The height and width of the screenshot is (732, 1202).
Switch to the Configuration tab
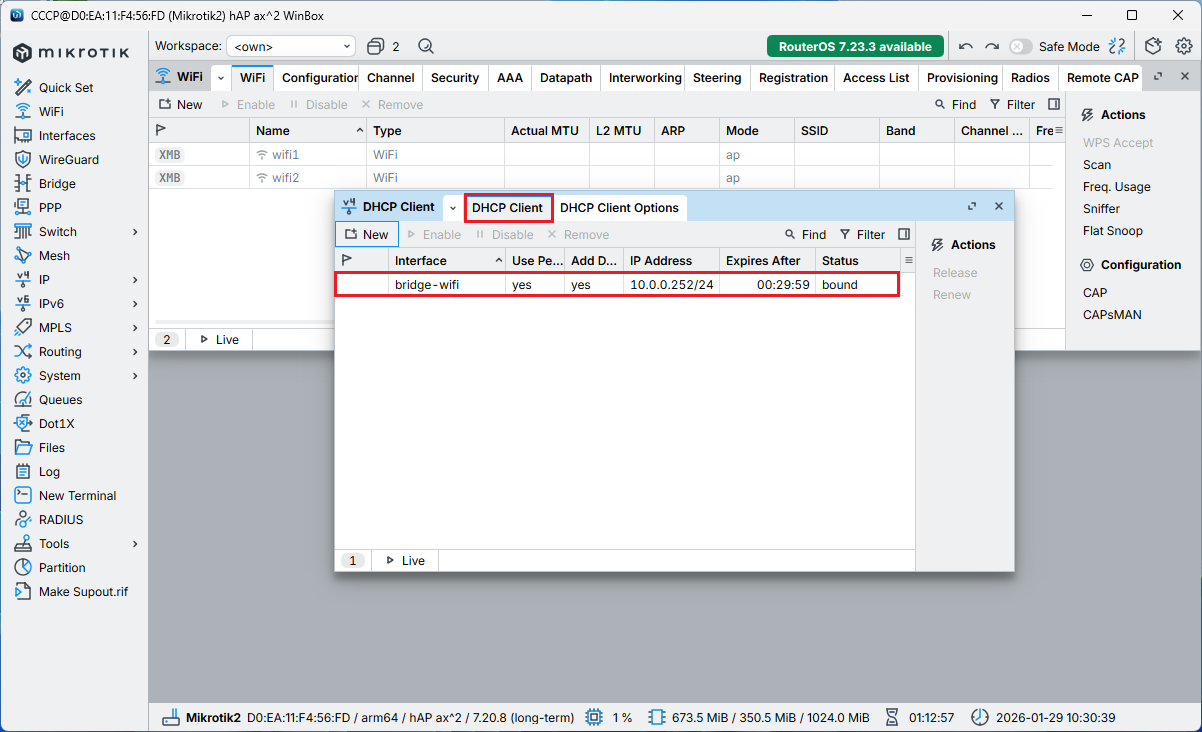coord(318,78)
